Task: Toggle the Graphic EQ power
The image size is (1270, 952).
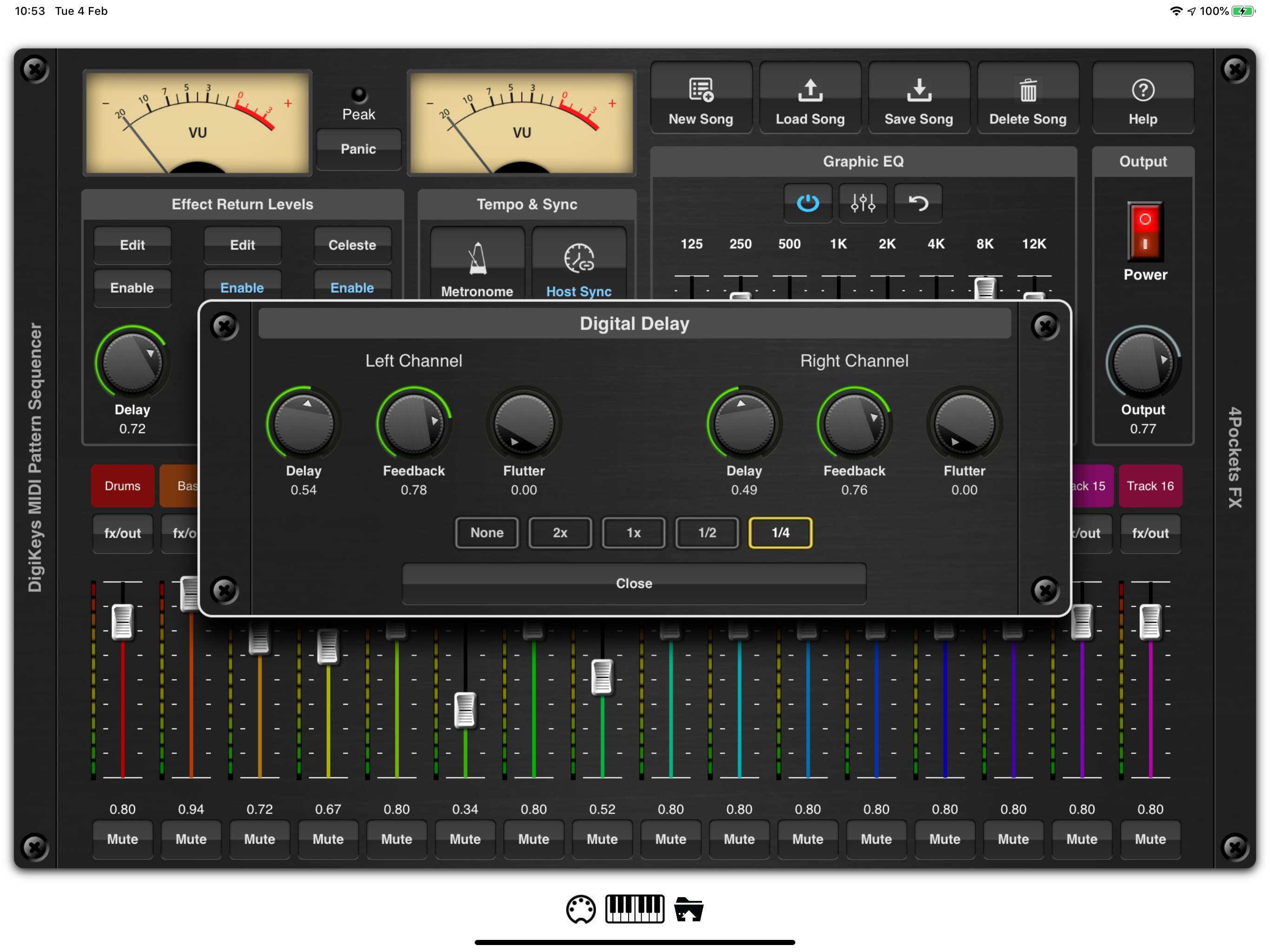Action: (807, 203)
